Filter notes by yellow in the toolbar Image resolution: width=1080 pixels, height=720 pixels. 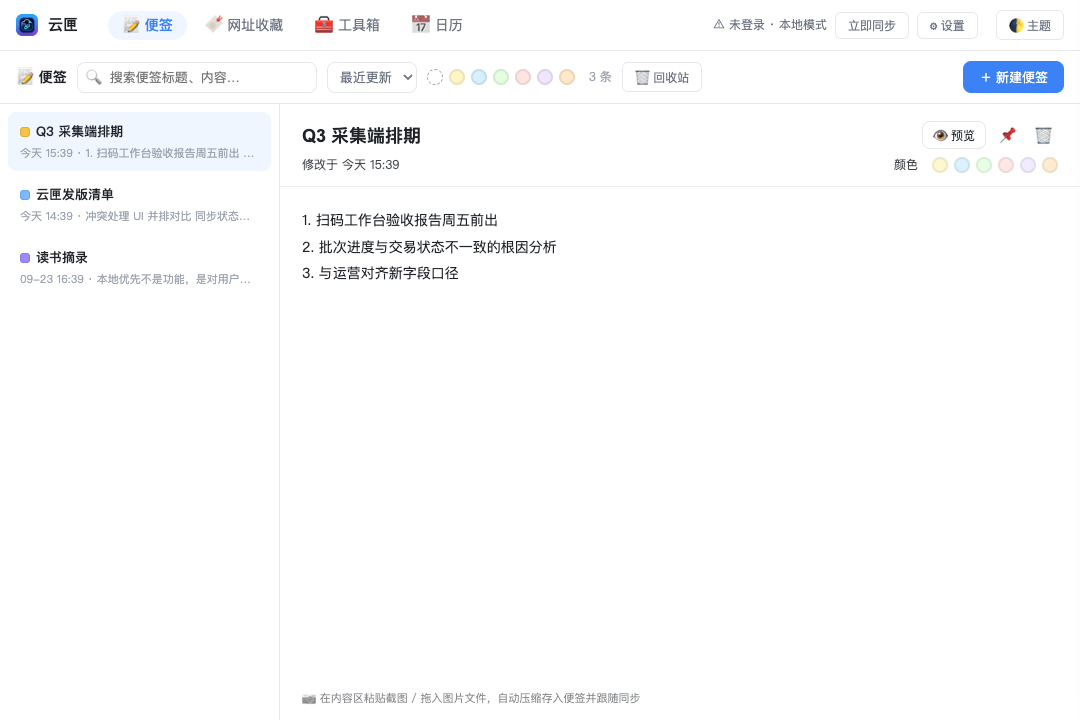point(457,77)
